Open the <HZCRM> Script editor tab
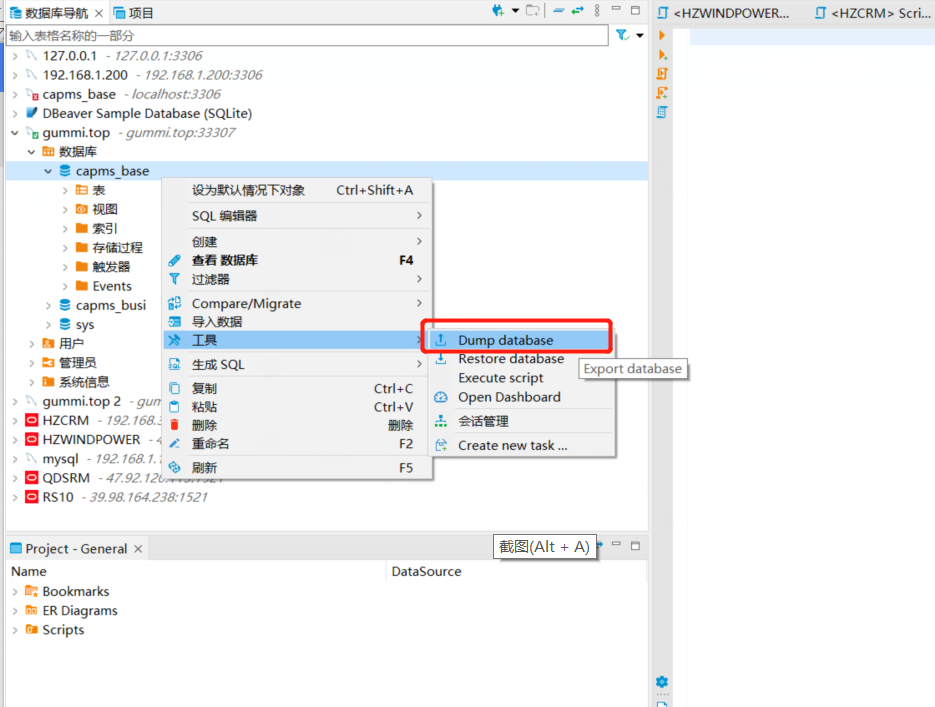 (872, 13)
